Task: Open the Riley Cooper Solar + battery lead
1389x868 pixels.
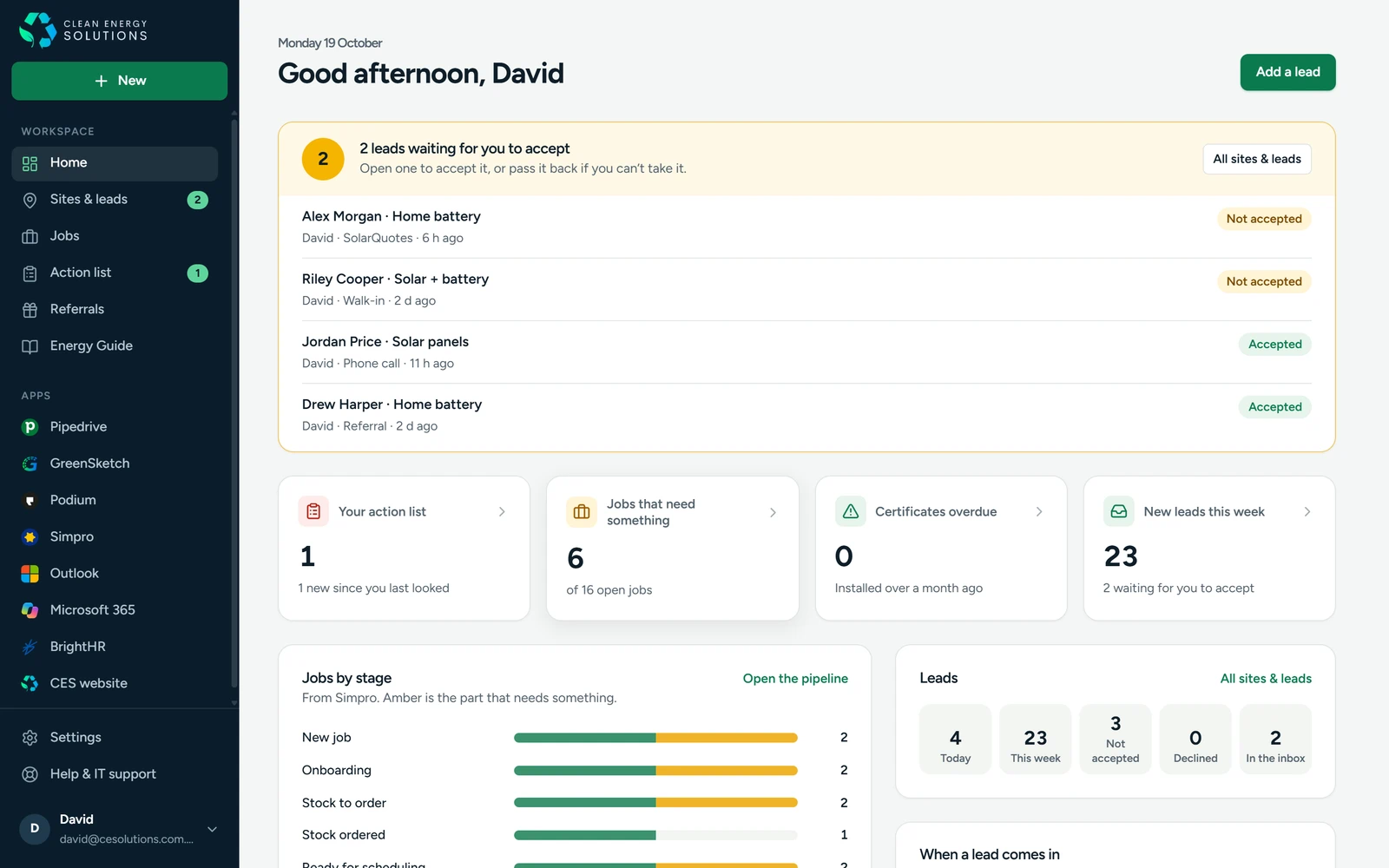Action: click(x=806, y=289)
